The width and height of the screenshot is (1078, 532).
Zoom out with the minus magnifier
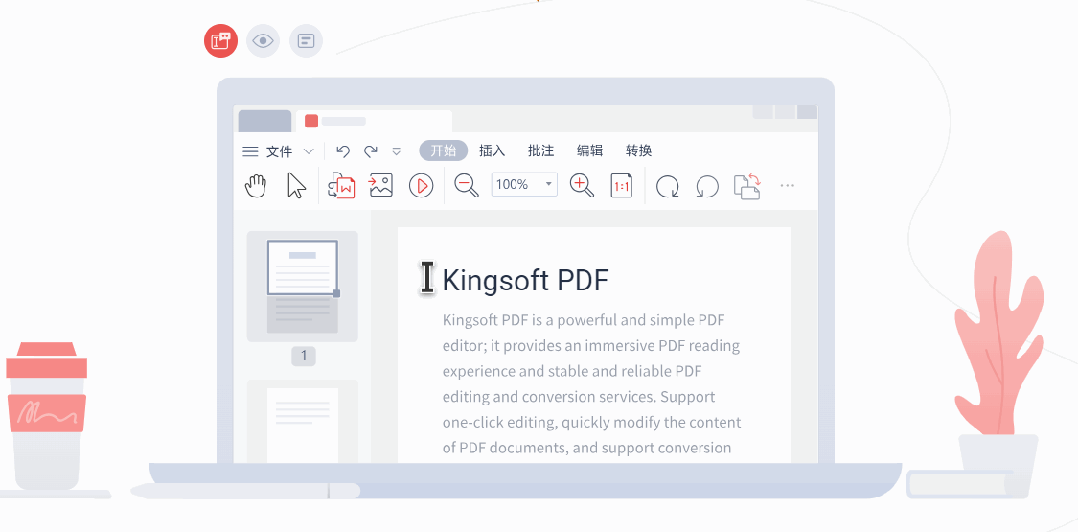pyautogui.click(x=467, y=186)
